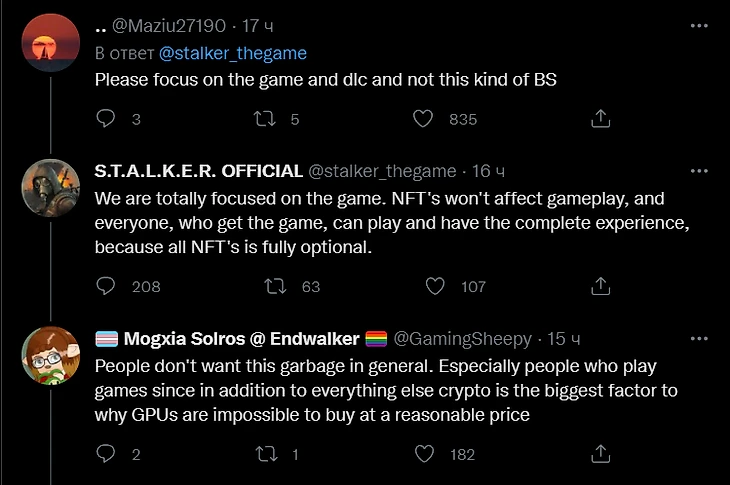This screenshot has width=730, height=485.
Task: Reply to Maziu27190's tweet
Action: [x=106, y=119]
